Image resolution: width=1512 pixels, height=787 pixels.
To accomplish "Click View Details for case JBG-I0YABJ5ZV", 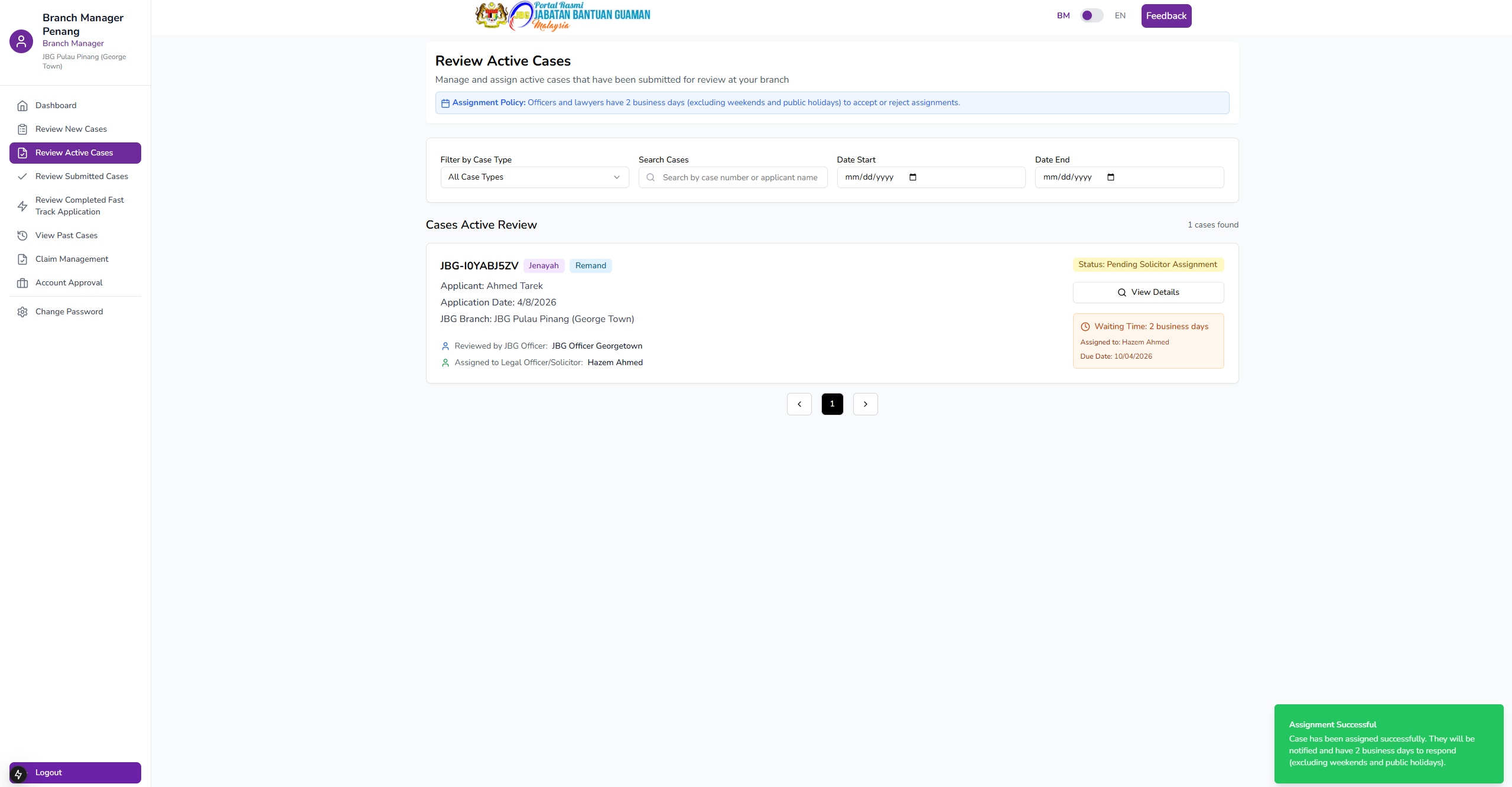I will pos(1147,292).
